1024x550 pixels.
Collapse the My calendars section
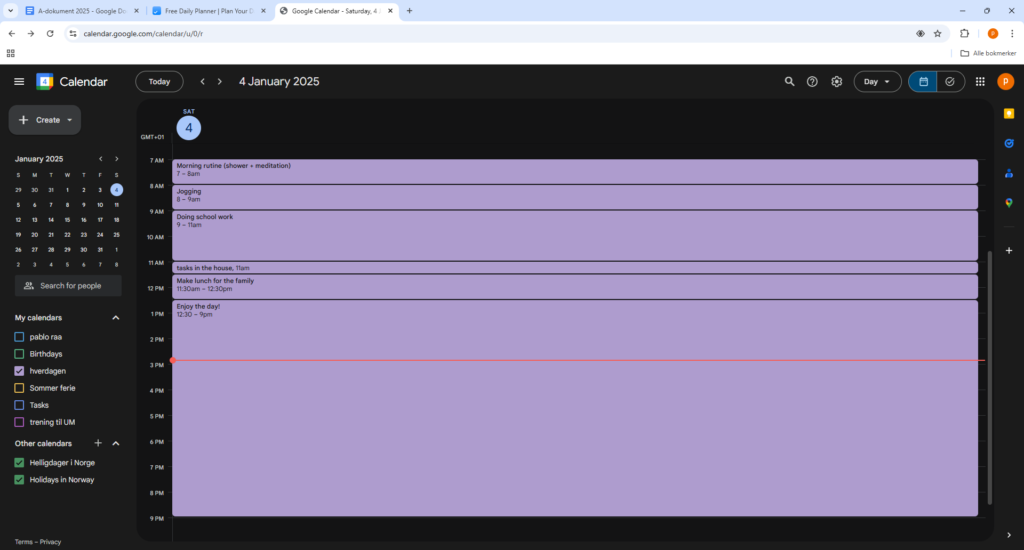point(115,318)
